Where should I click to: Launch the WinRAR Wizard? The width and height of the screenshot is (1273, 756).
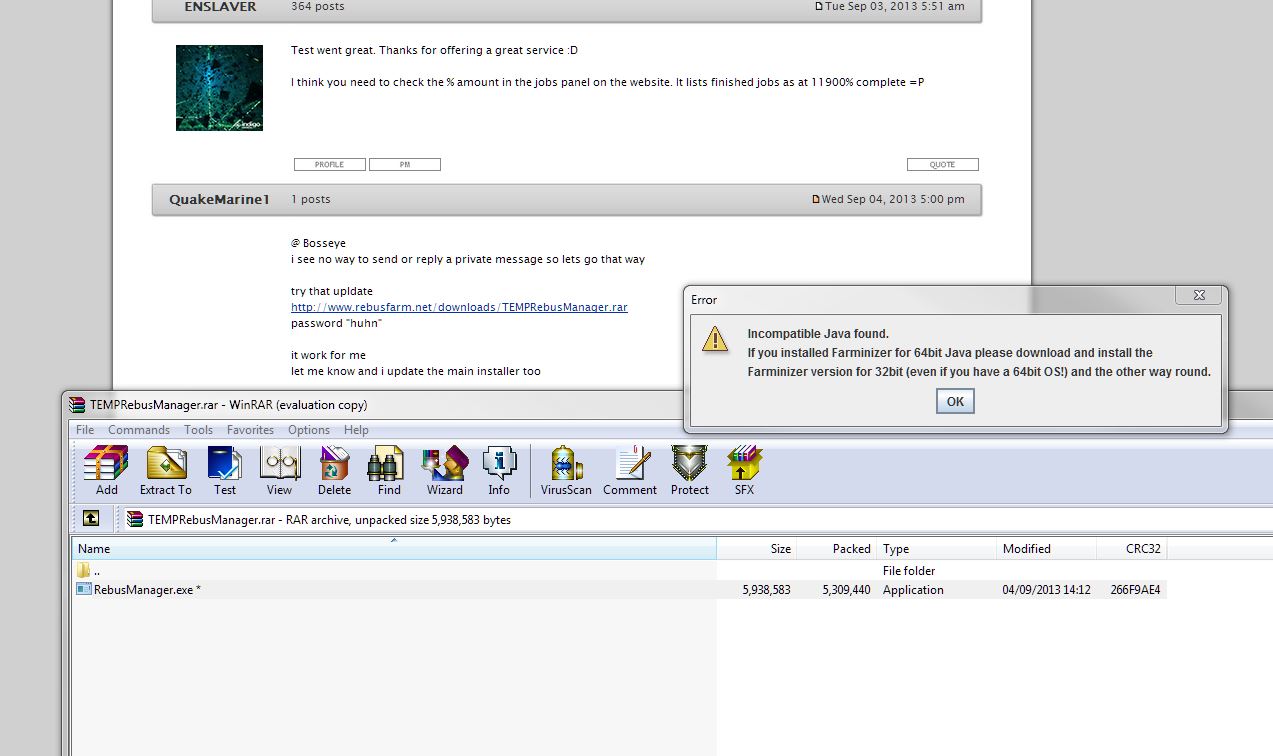click(444, 470)
